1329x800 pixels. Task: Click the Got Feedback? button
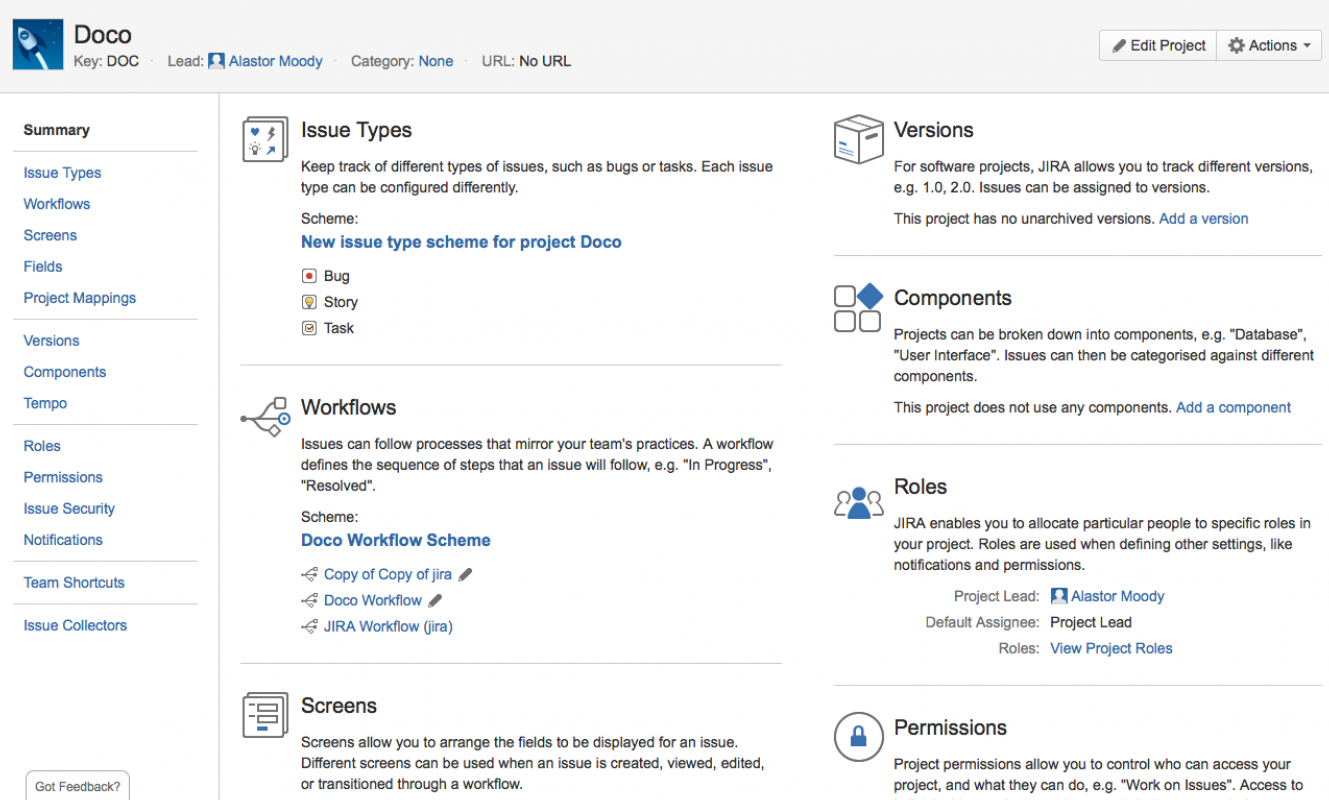[77, 786]
